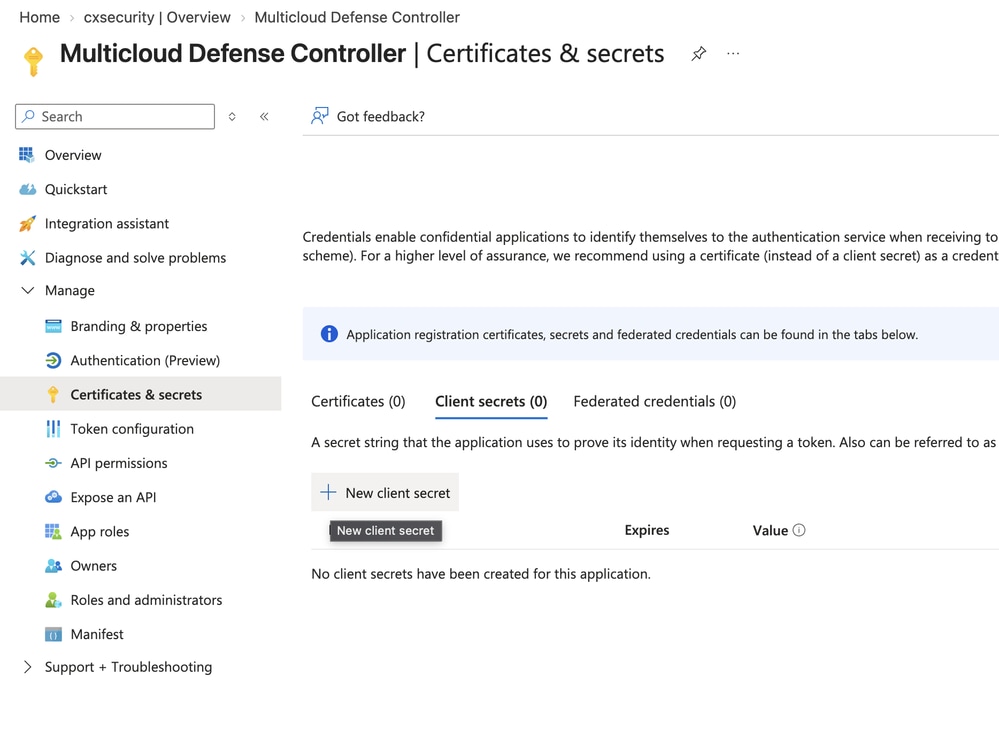Click the Value column info icon
Screen dimensions: 999x753
coord(799,530)
